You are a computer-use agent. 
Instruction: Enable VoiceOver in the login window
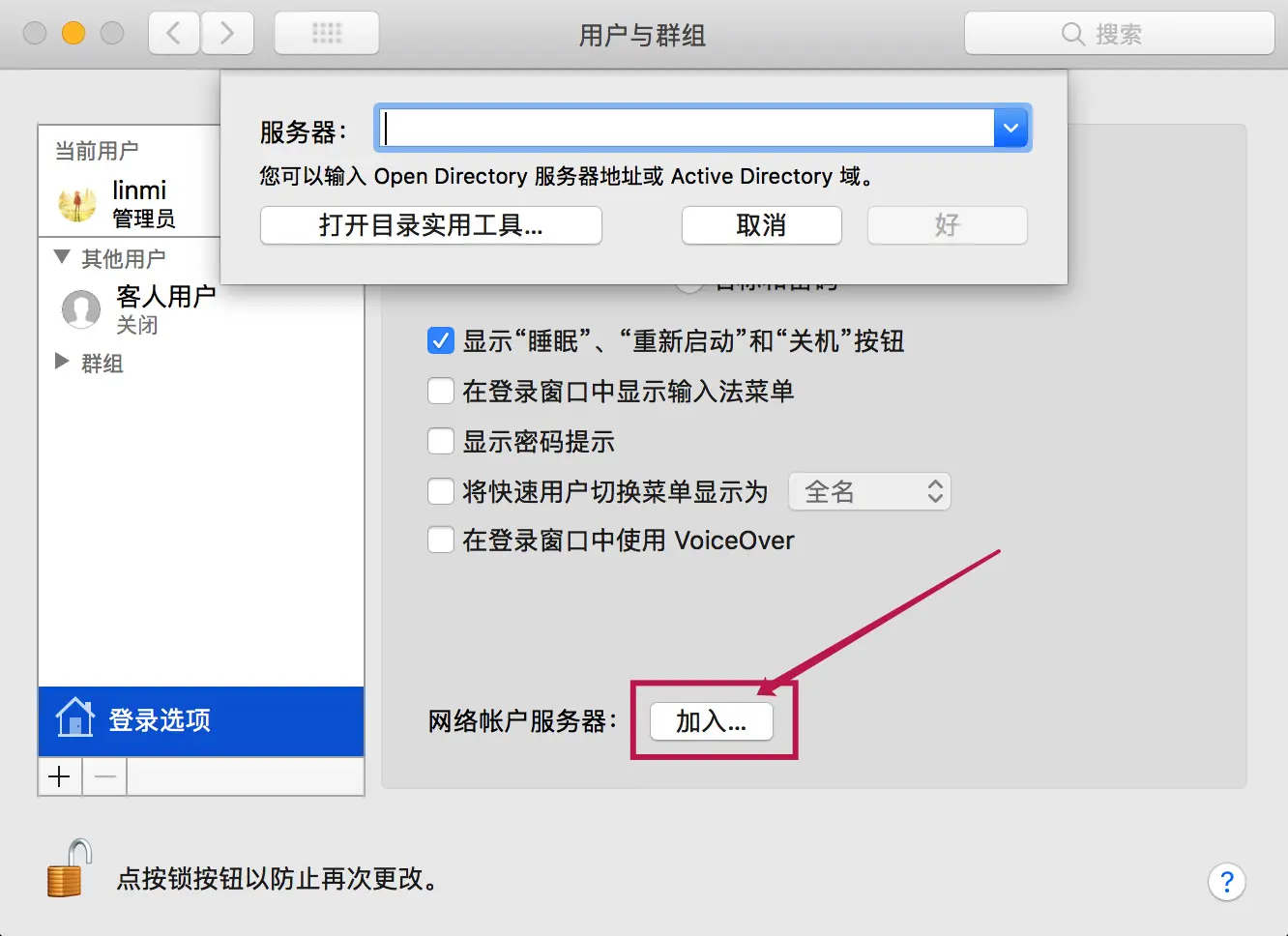pos(440,540)
